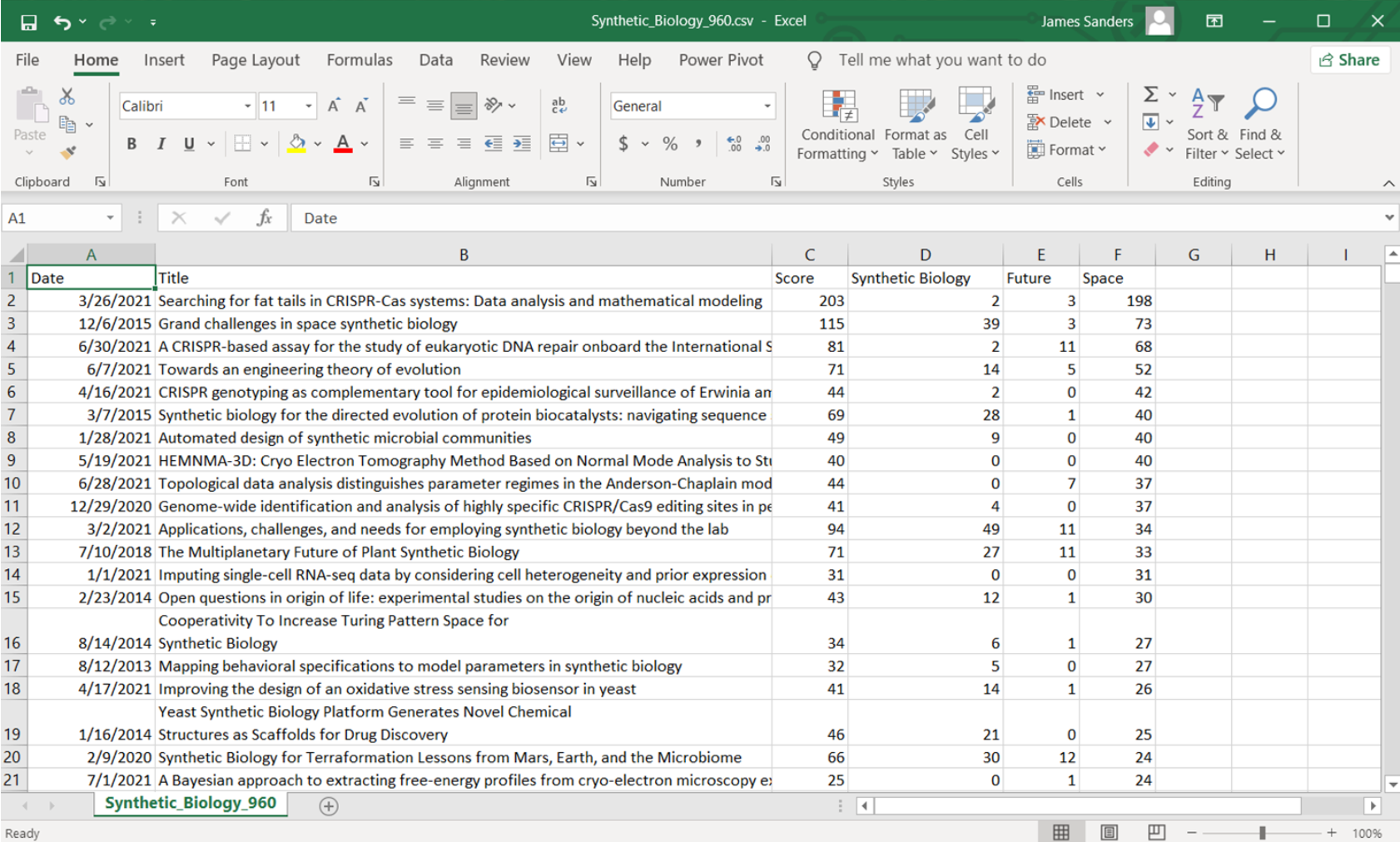1400x842 pixels.
Task: Click the Fill down arrow icon
Action: (1150, 122)
